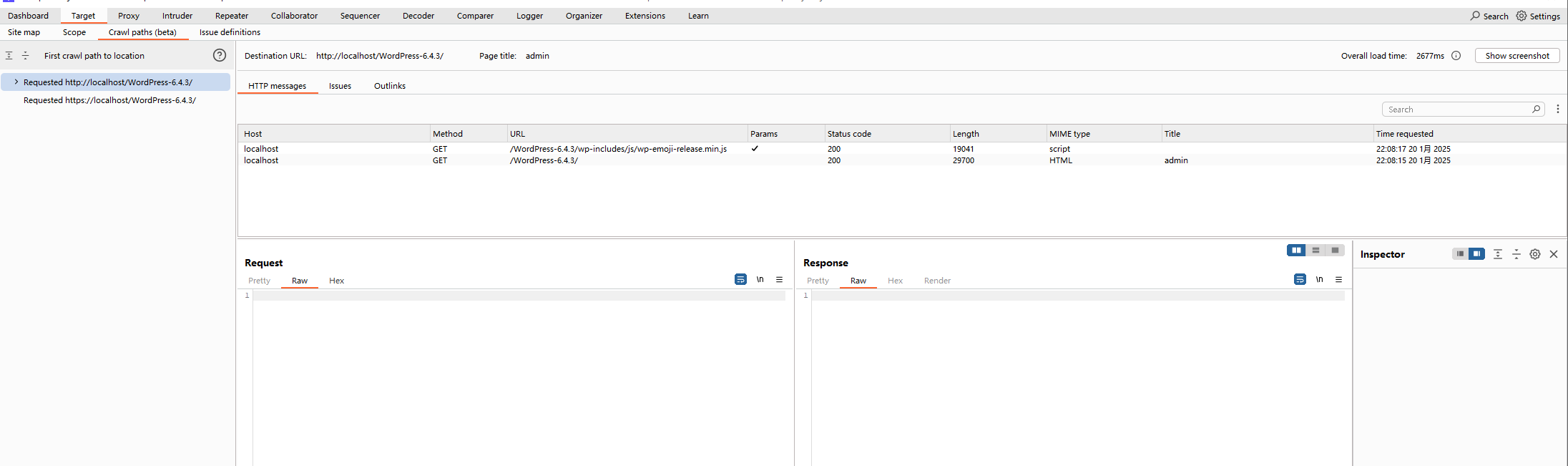1568x466 pixels.
Task: Select the wp-emoji-release.min.js request row
Action: pyautogui.click(x=617, y=149)
